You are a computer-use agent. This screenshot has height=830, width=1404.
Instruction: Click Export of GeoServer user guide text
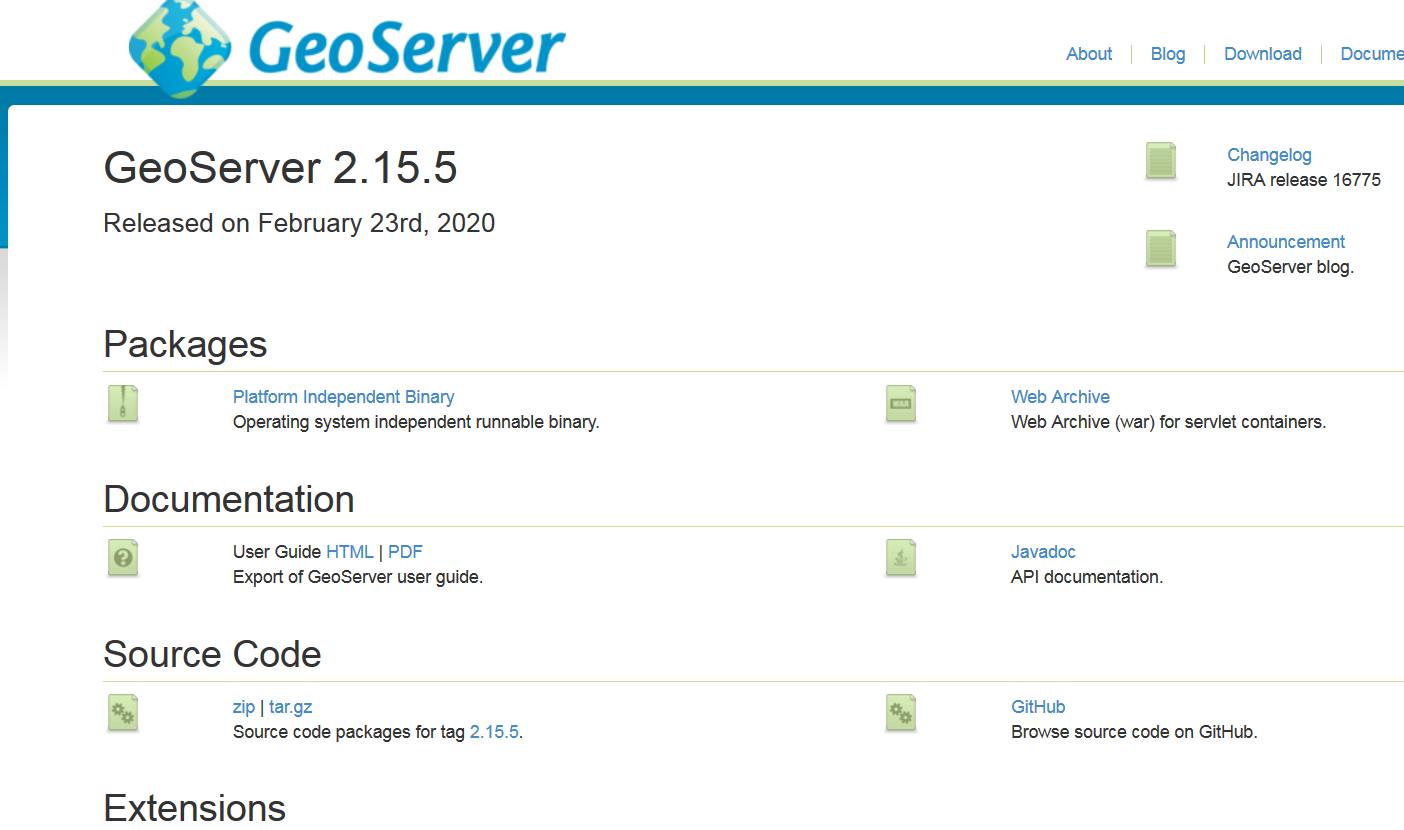(358, 577)
